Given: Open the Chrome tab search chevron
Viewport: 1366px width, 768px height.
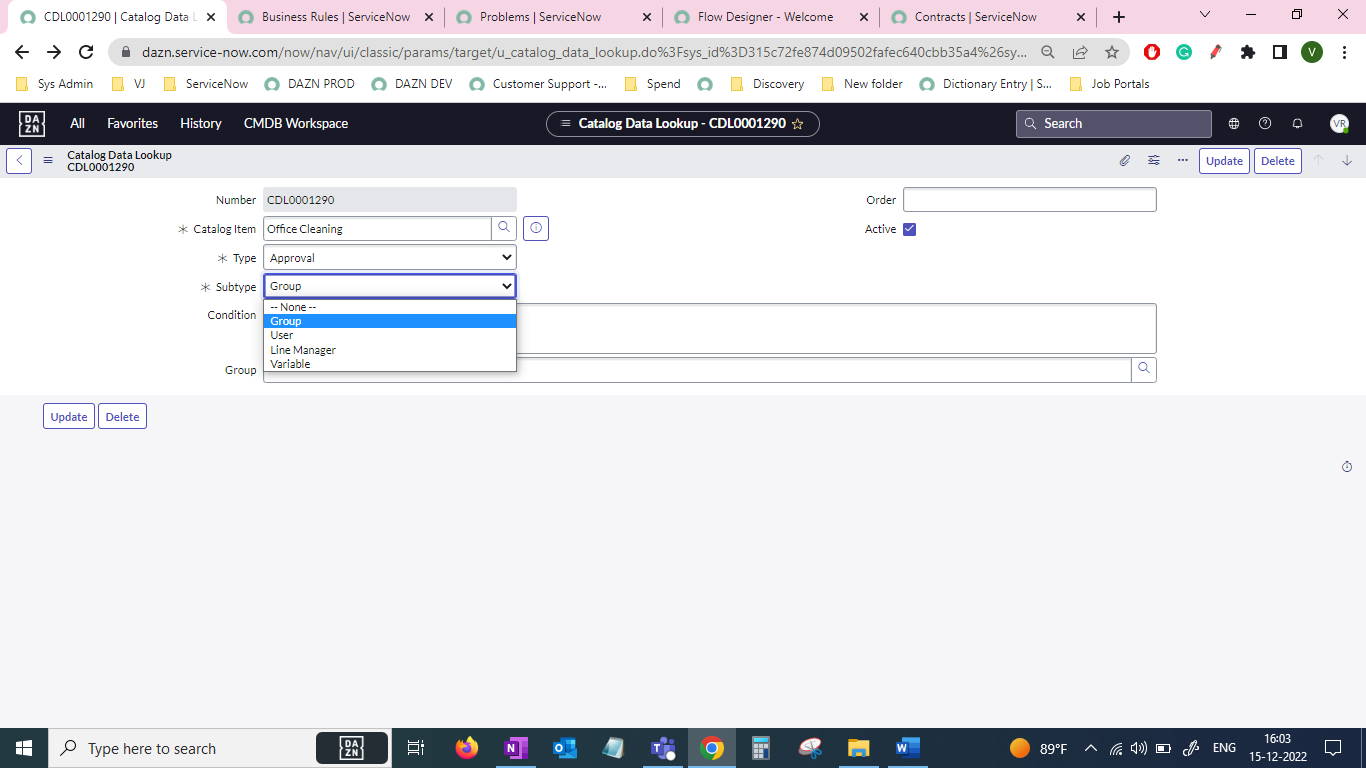Looking at the screenshot, I should pos(1205,15).
